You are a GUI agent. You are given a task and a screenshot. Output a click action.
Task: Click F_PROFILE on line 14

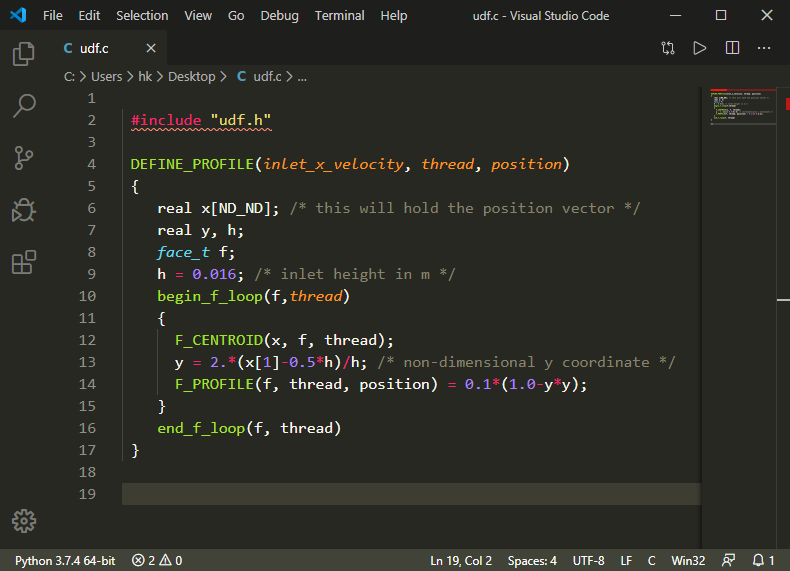pos(214,384)
